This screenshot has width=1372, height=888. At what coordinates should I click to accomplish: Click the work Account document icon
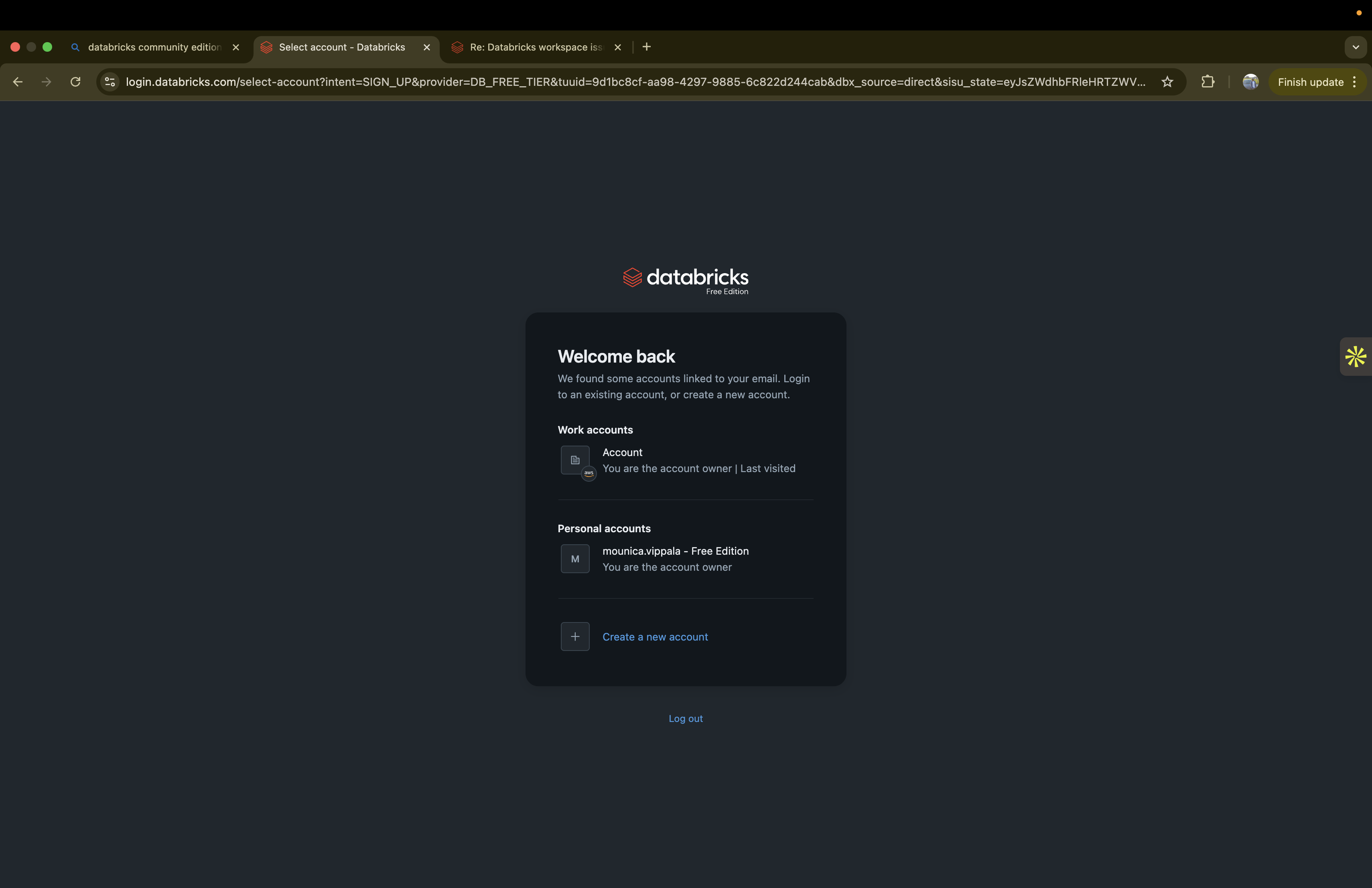point(575,460)
